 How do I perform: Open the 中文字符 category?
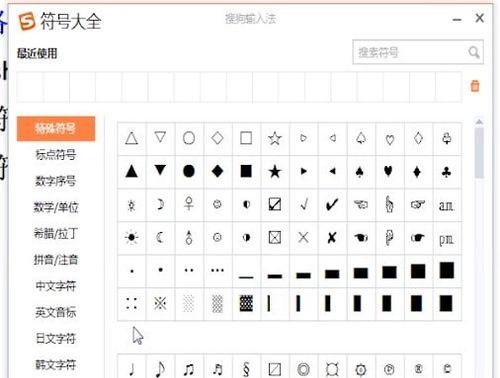56,286
